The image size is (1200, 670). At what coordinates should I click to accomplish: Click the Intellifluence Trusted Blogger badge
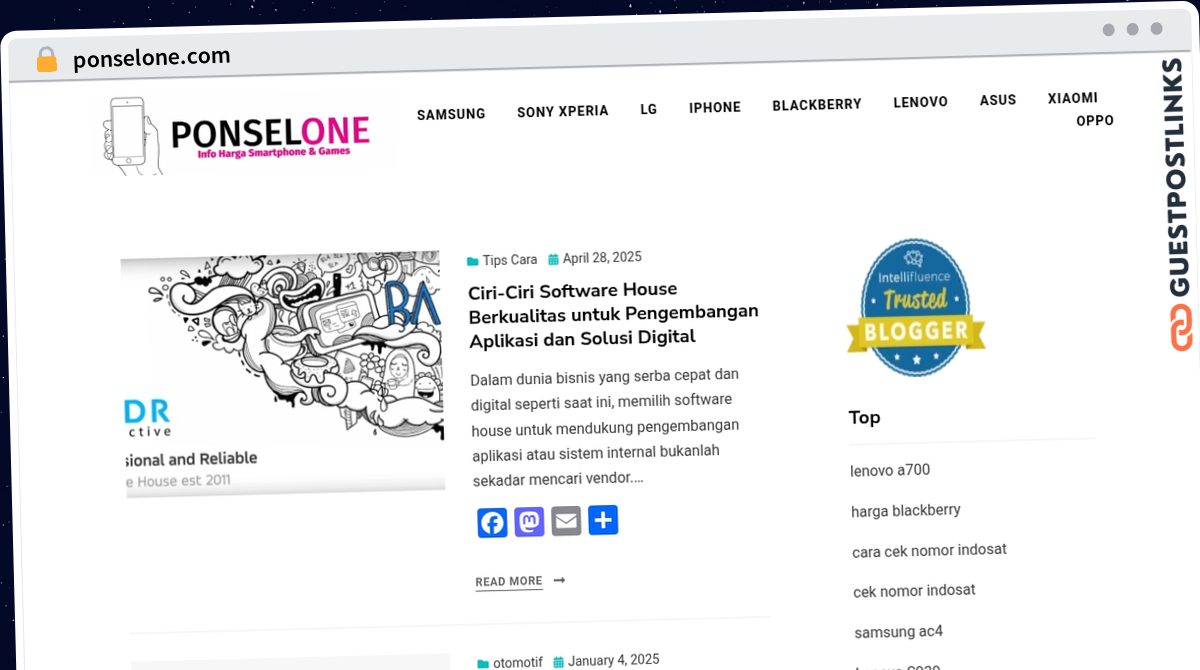915,308
